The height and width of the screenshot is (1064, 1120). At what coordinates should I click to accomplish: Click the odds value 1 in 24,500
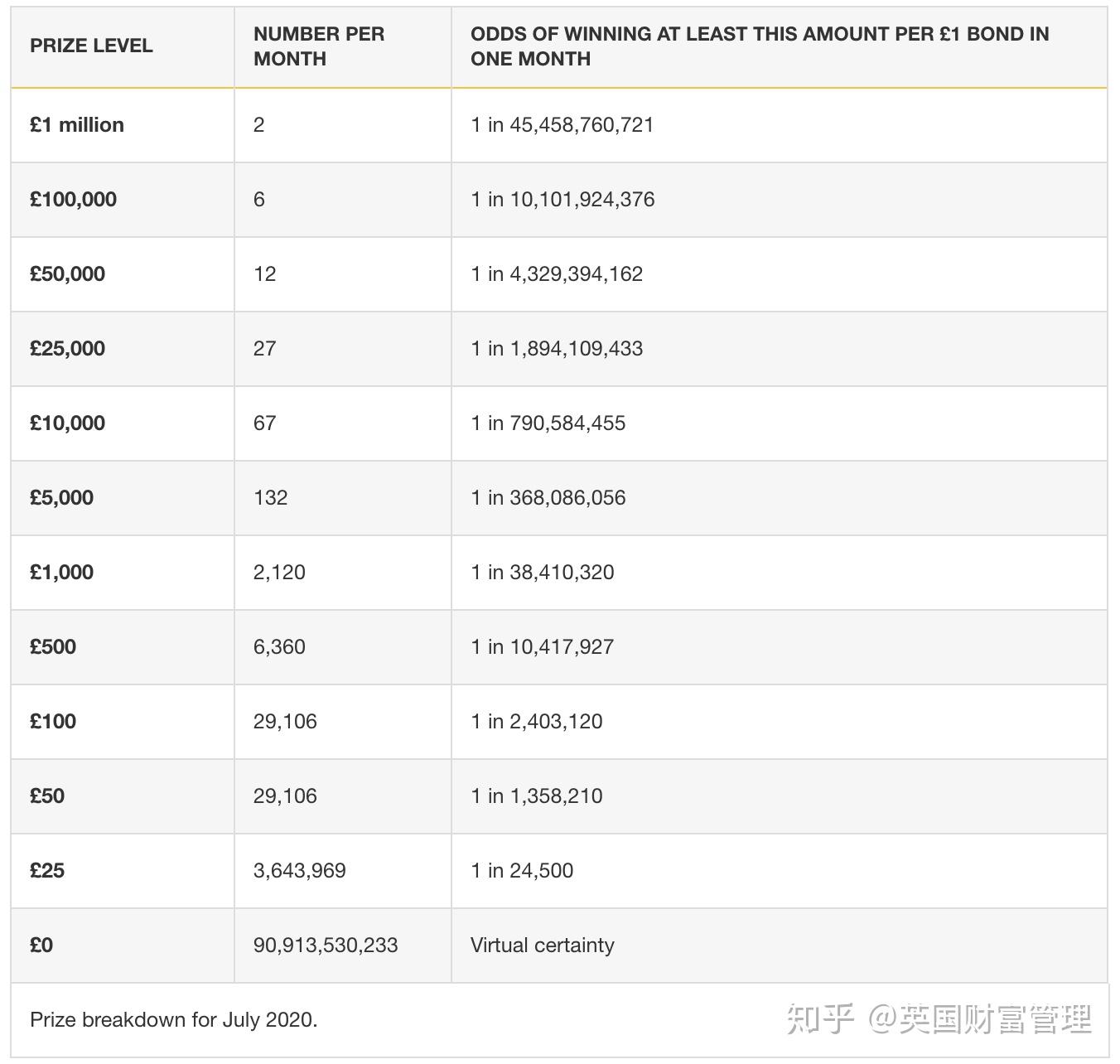pos(522,870)
